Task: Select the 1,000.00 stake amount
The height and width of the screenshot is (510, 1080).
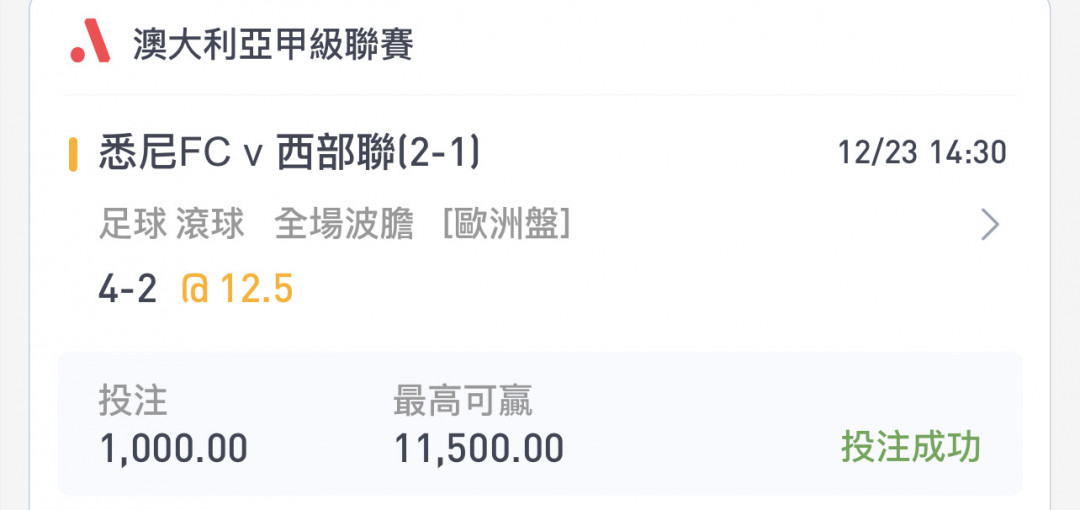Action: (174, 449)
